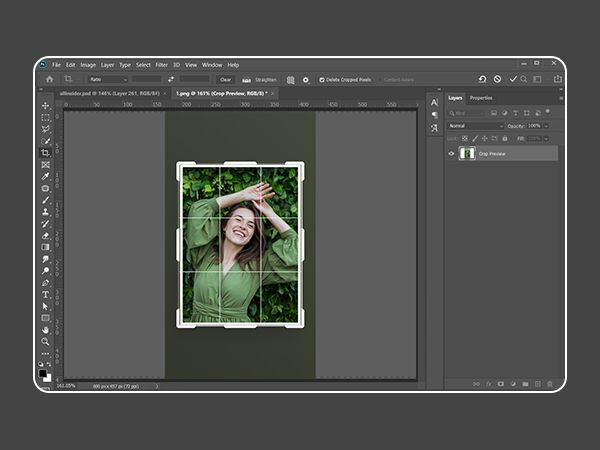Open the Edit Toolbar three-dots menu
This screenshot has width=600, height=450.
[x=46, y=354]
